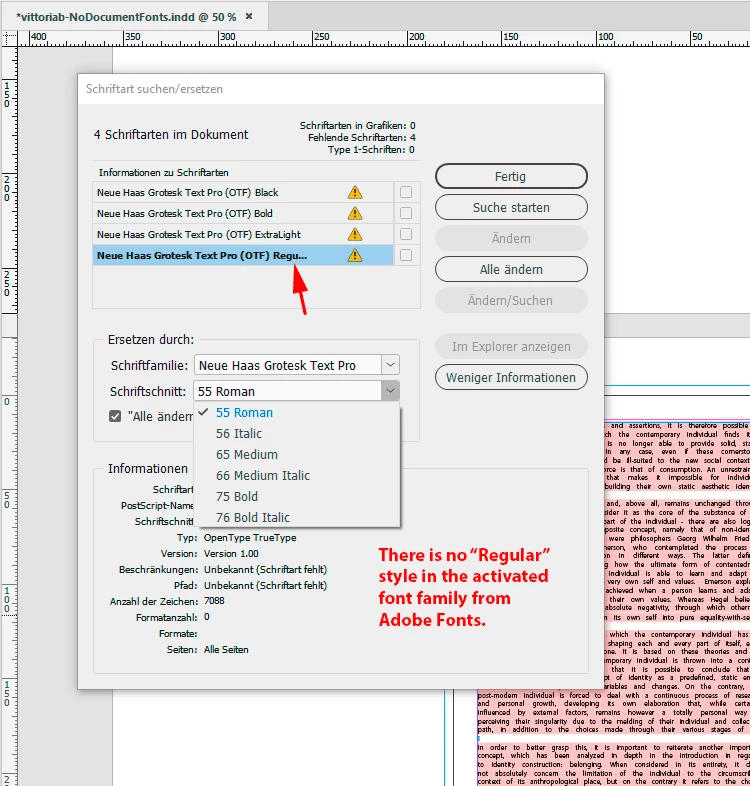
Task: Click the "4 Schriftarten im Dokument" heading
Action: point(171,135)
